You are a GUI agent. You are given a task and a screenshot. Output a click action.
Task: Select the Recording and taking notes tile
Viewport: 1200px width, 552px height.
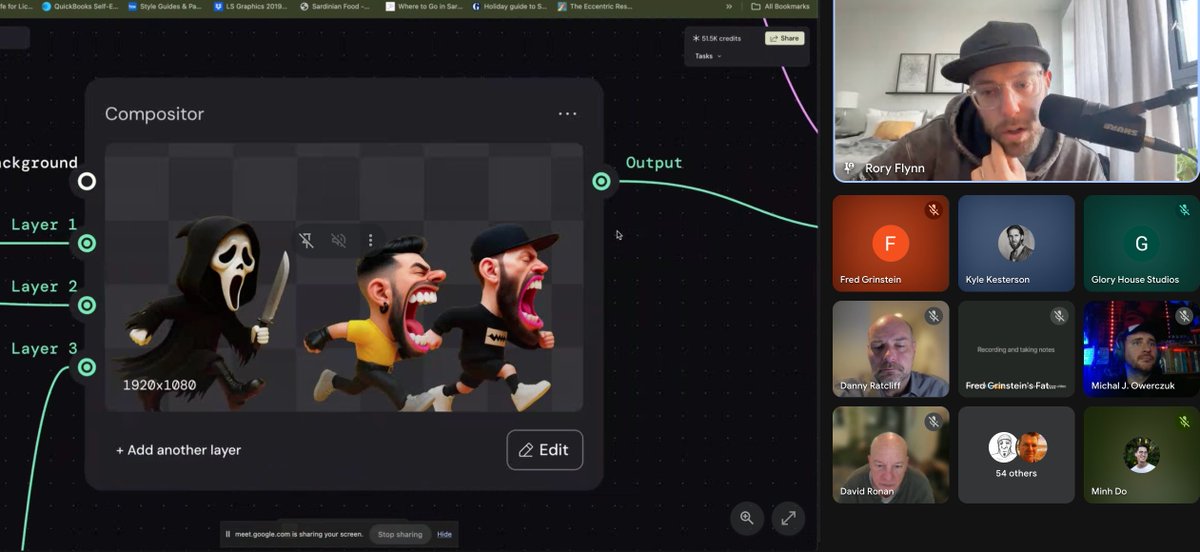(1016, 349)
